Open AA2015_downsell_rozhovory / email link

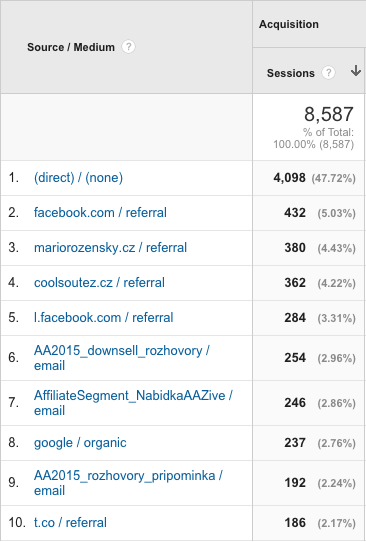pos(122,358)
